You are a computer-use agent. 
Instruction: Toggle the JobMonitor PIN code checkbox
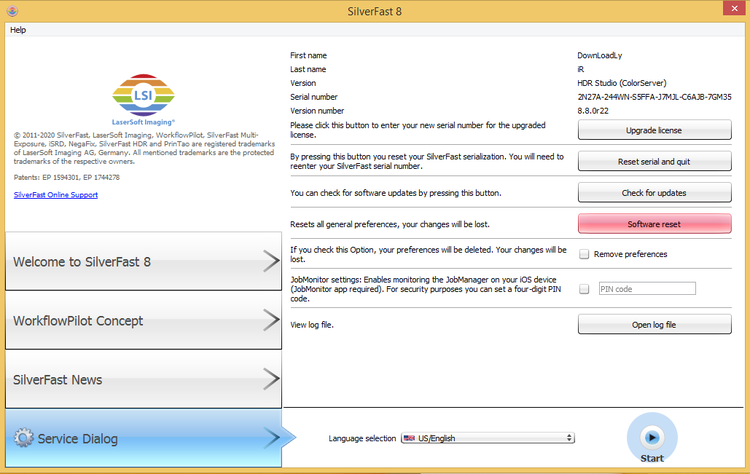pos(584,289)
